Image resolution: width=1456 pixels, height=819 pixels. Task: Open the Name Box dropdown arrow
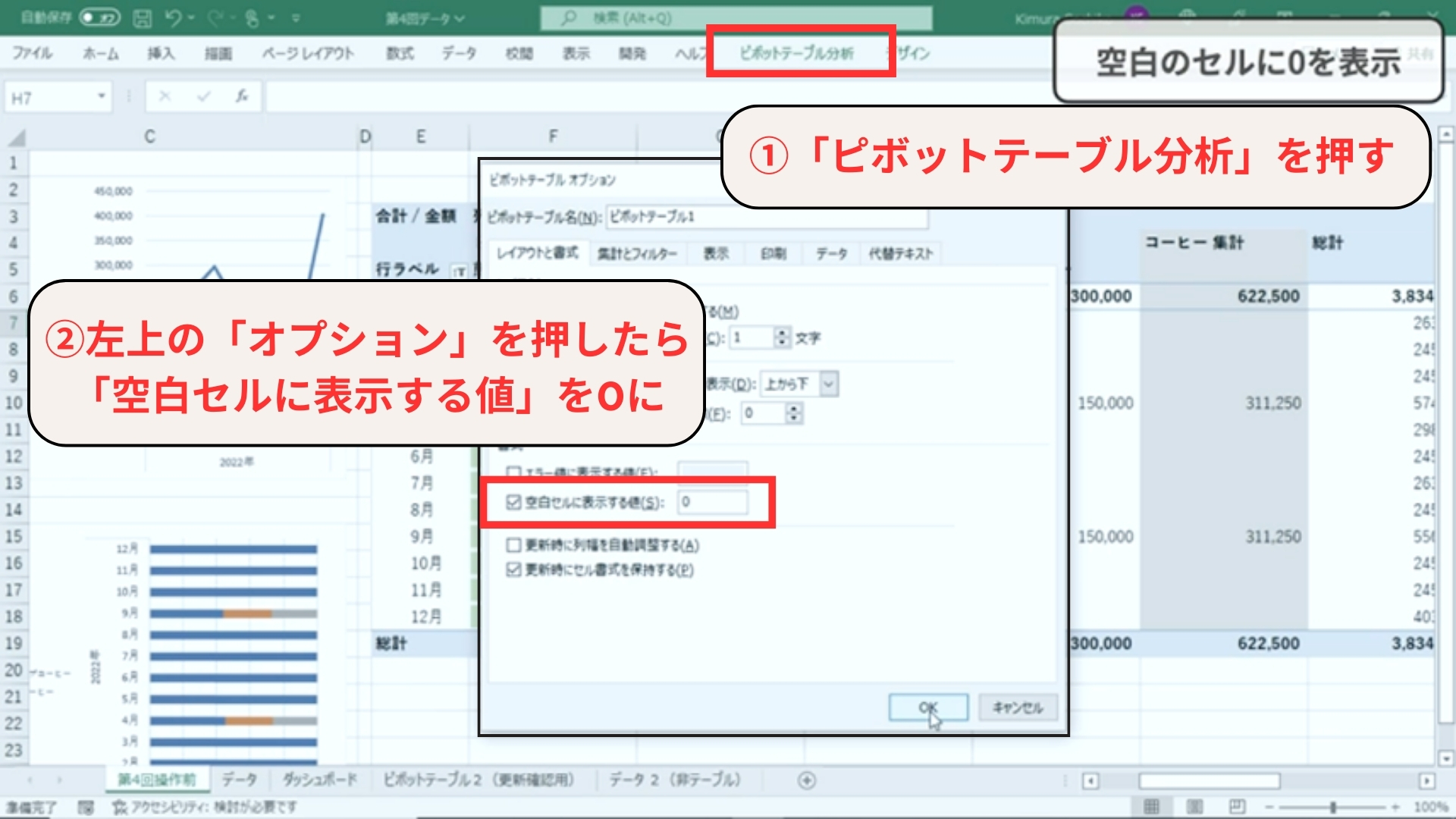(x=101, y=96)
